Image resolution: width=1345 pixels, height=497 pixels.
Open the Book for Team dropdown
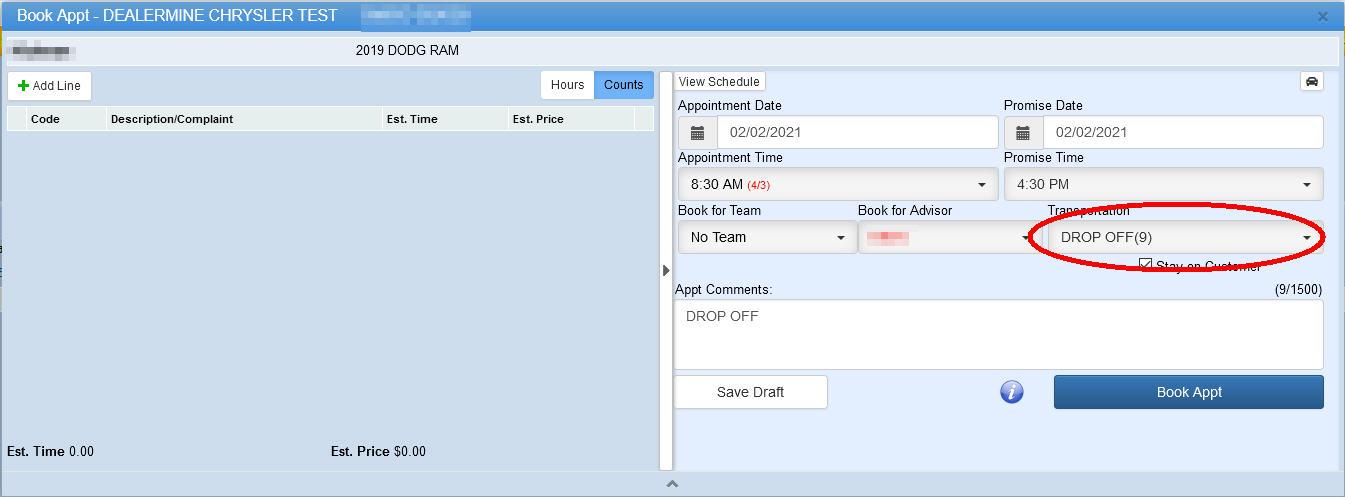tap(766, 237)
